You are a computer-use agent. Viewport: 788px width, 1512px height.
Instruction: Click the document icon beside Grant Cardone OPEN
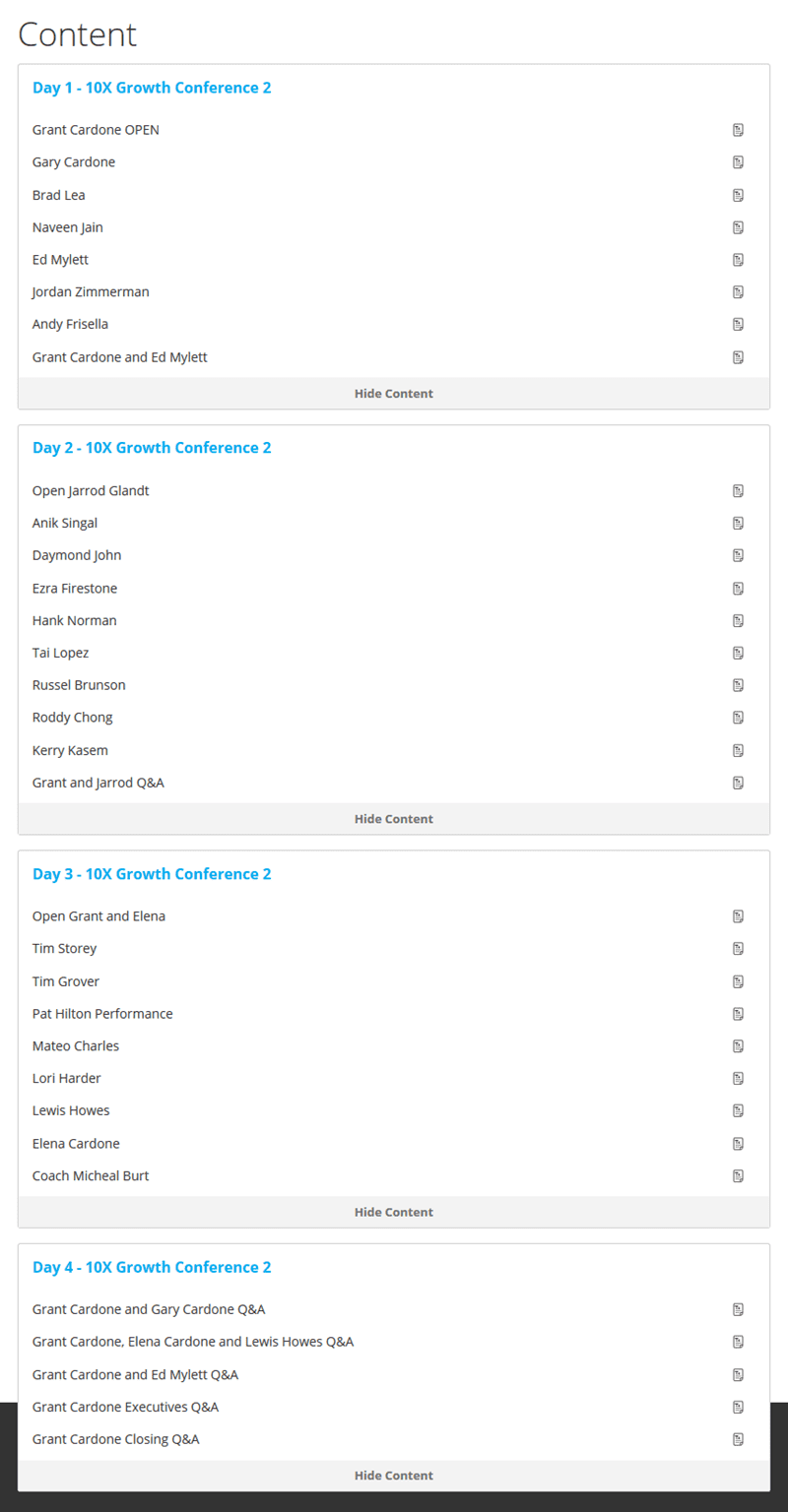[738, 130]
